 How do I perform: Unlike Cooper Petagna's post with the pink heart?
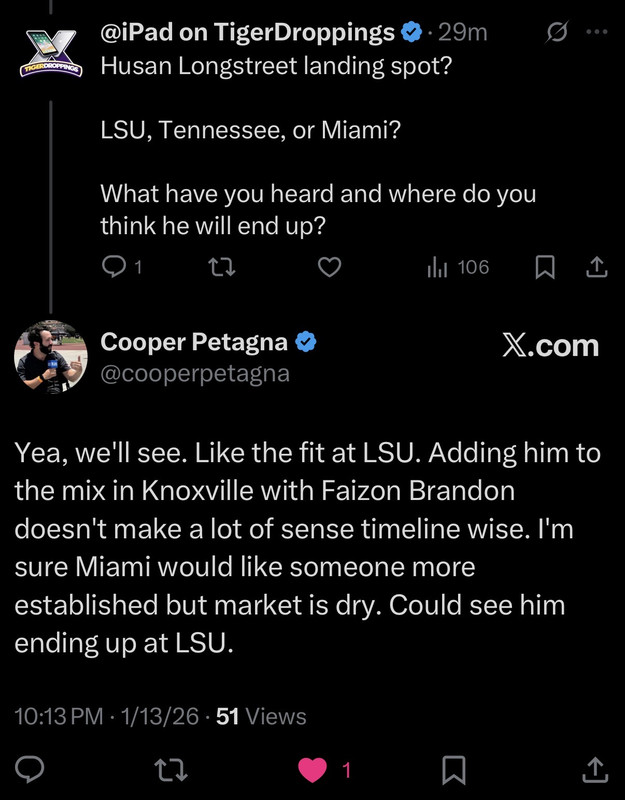tap(314, 769)
